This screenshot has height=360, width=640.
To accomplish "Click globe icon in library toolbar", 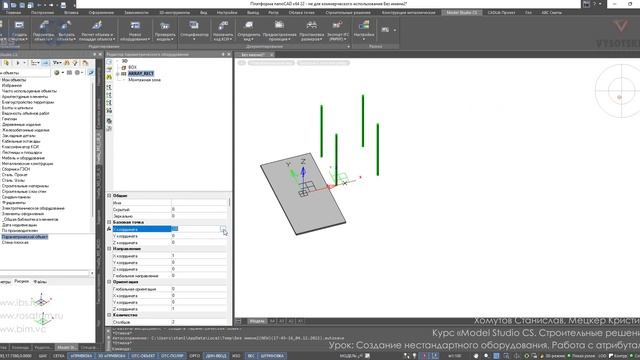I will [57, 73].
